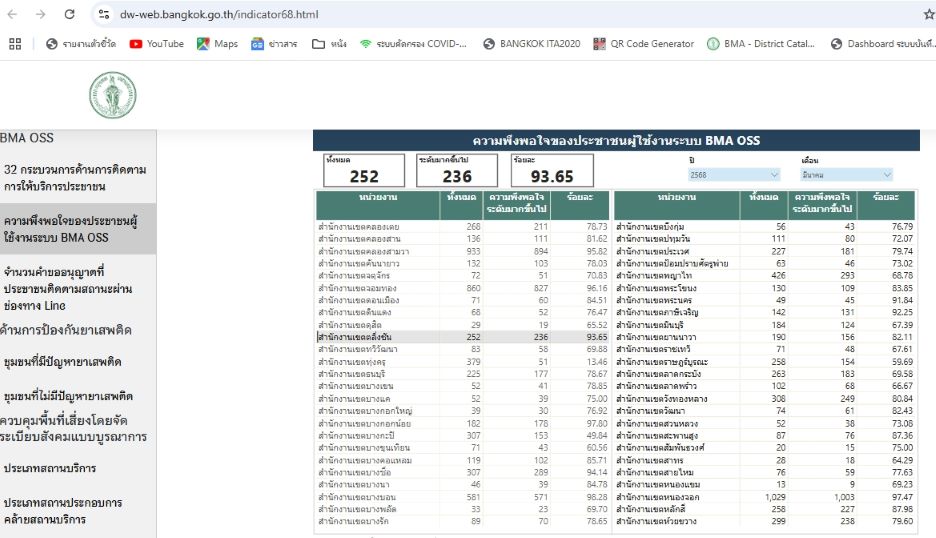The height and width of the screenshot is (538, 936).
Task: Click value 933 in left table
Action: click(473, 251)
